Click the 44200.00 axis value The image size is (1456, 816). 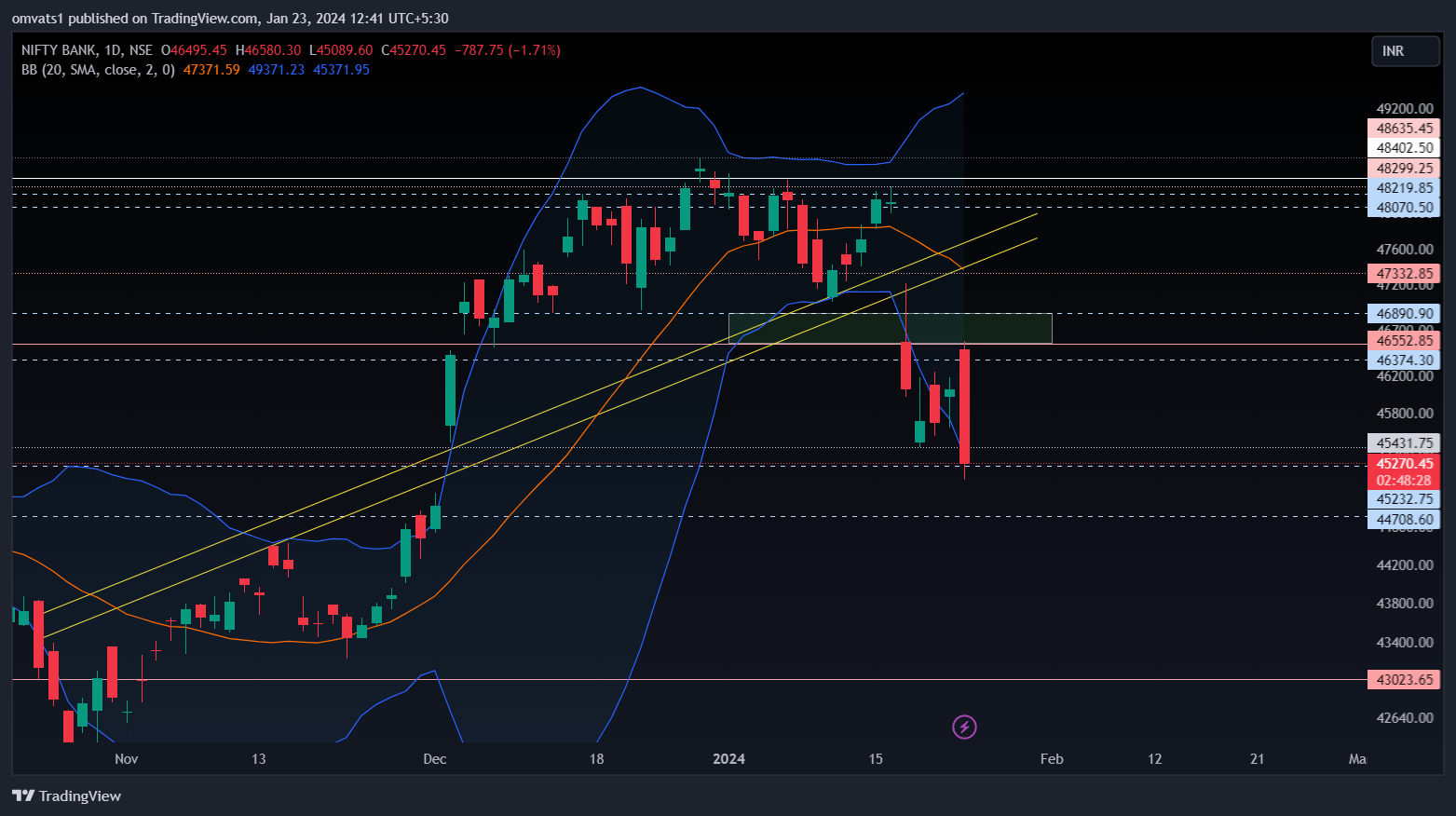1405,565
